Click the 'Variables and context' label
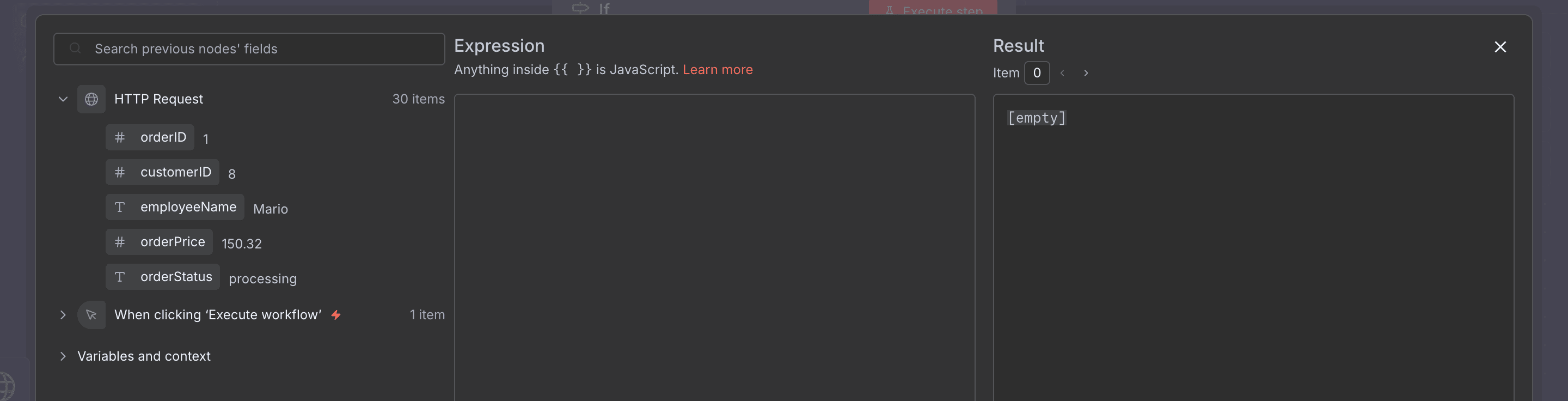 [x=144, y=356]
